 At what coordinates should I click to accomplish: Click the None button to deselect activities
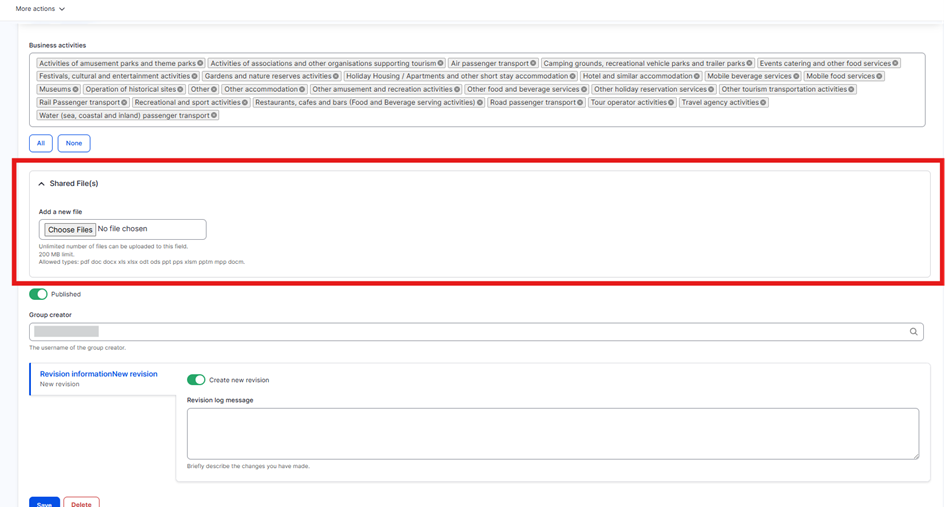click(x=74, y=143)
